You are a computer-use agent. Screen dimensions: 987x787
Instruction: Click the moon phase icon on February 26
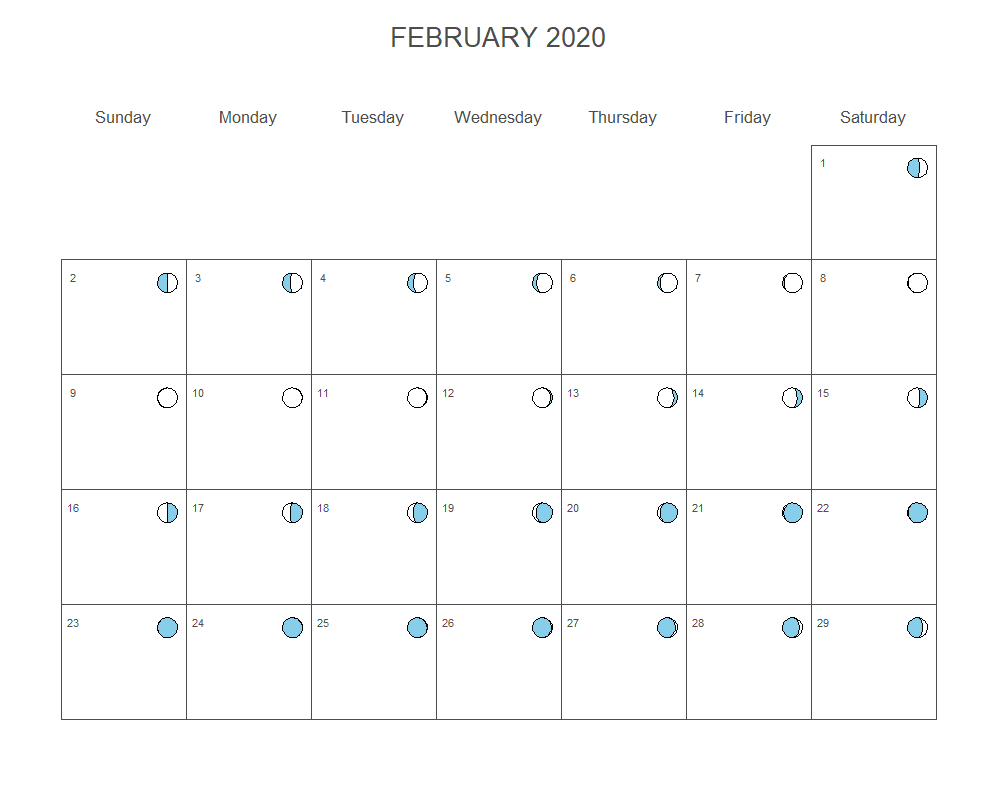(542, 627)
